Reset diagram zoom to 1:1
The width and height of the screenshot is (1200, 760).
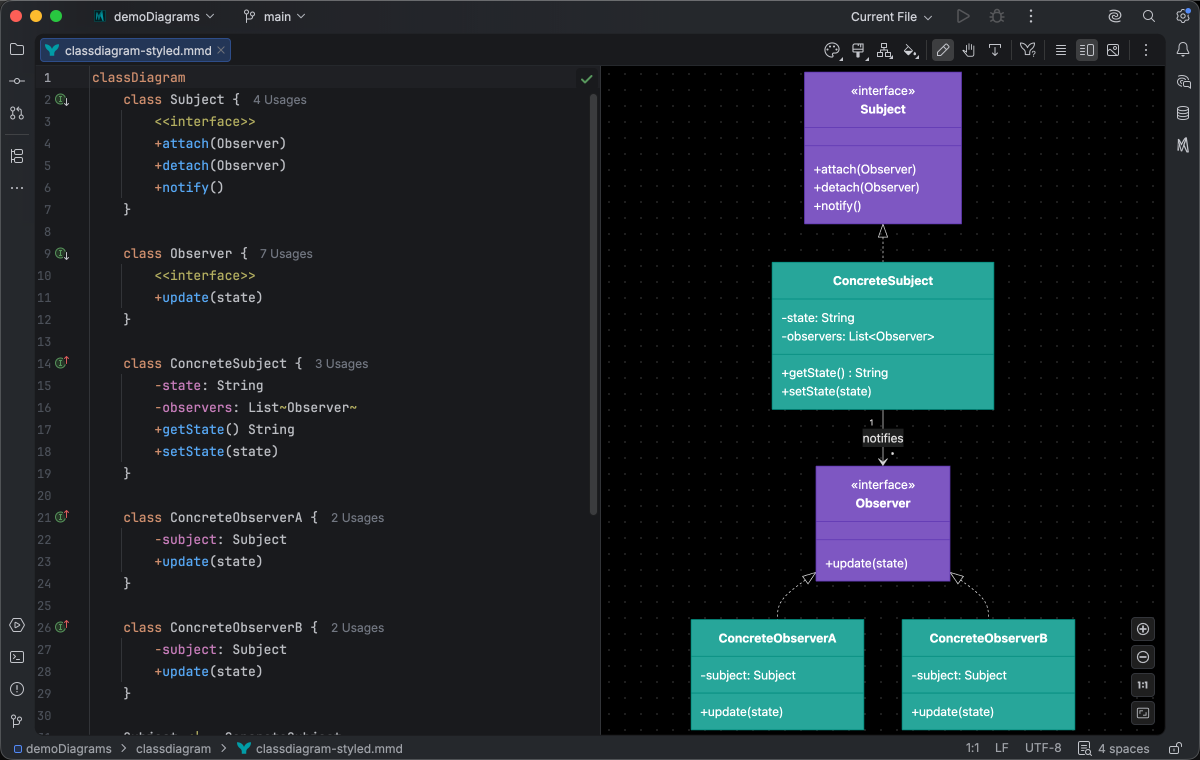click(x=1144, y=685)
